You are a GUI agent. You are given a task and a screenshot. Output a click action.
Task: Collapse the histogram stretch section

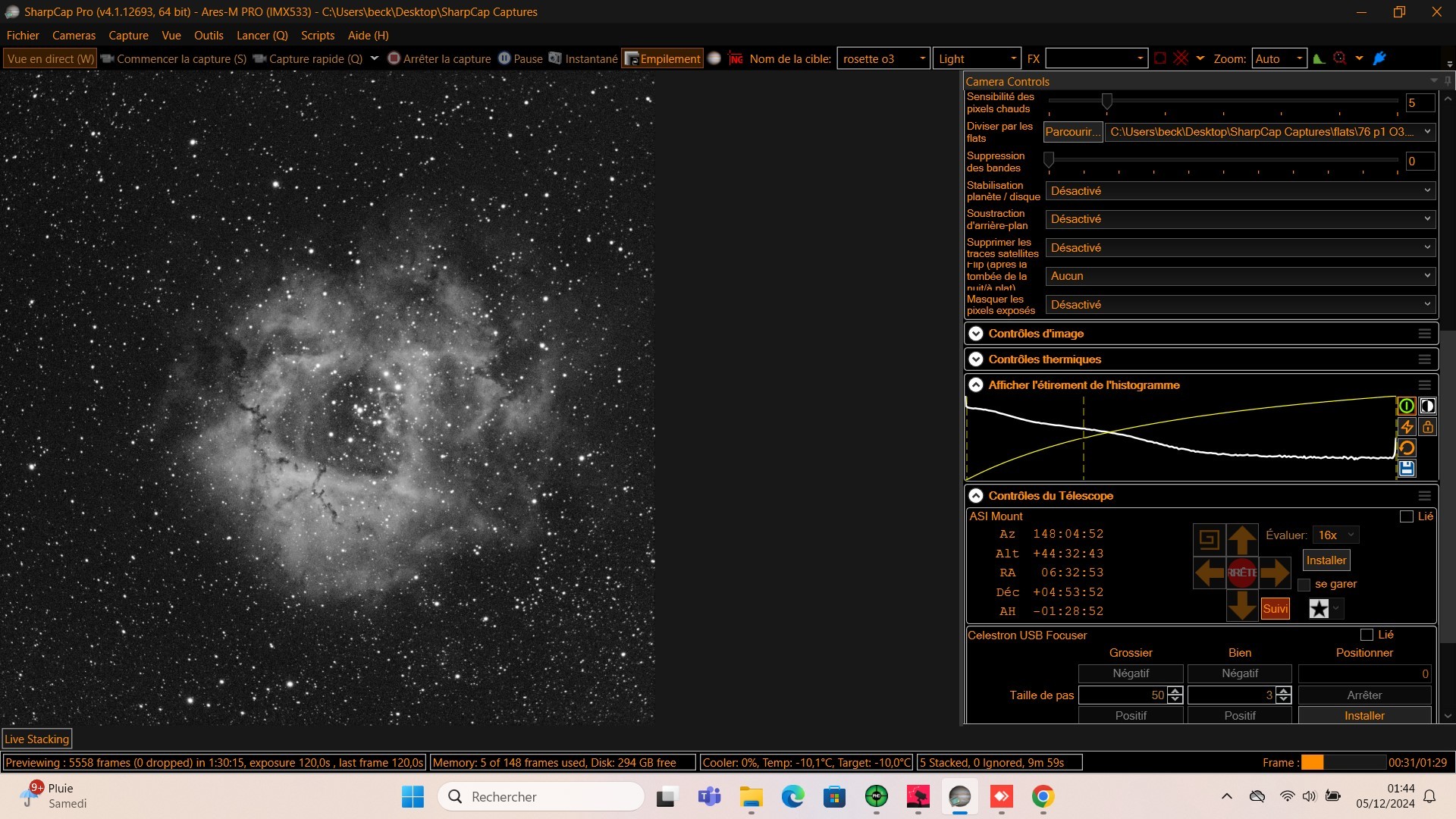(976, 385)
